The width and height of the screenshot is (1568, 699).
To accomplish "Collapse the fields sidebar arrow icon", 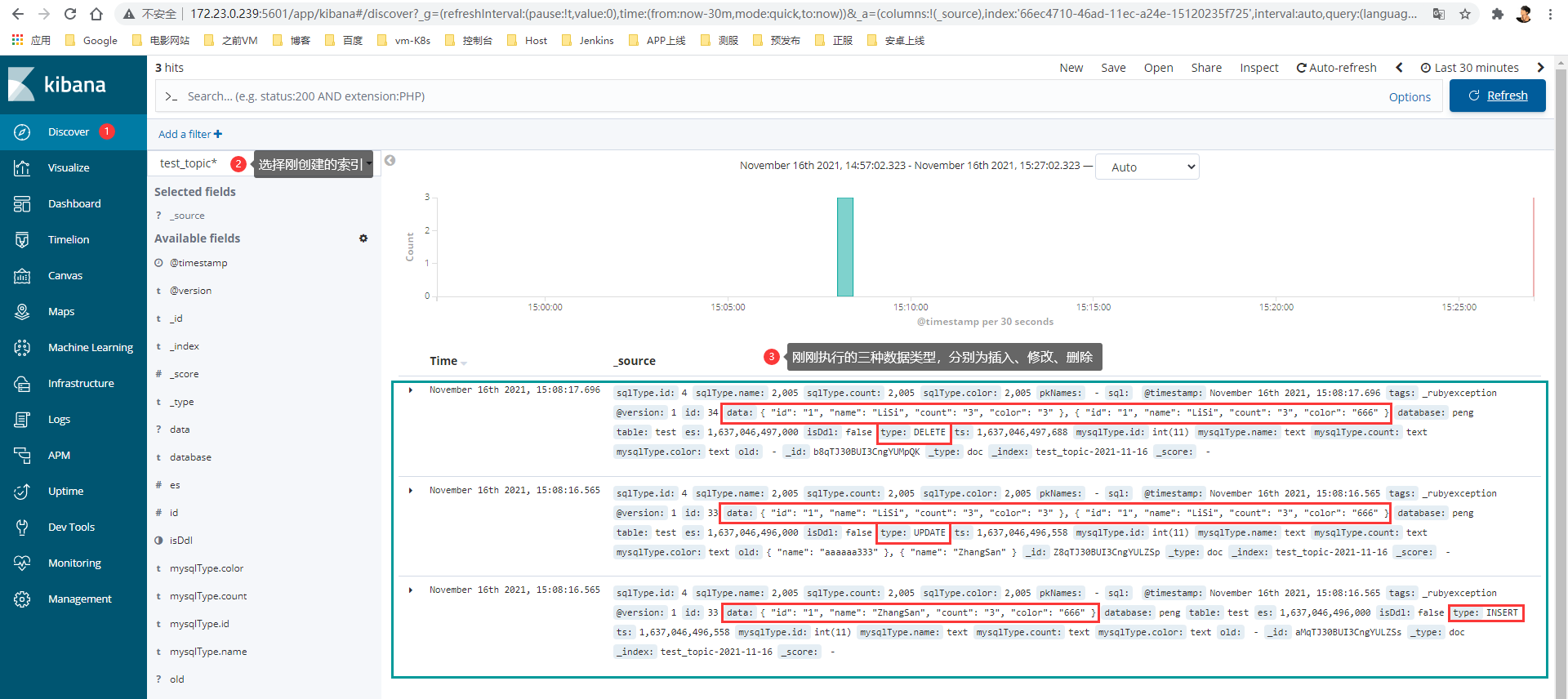I will click(390, 160).
